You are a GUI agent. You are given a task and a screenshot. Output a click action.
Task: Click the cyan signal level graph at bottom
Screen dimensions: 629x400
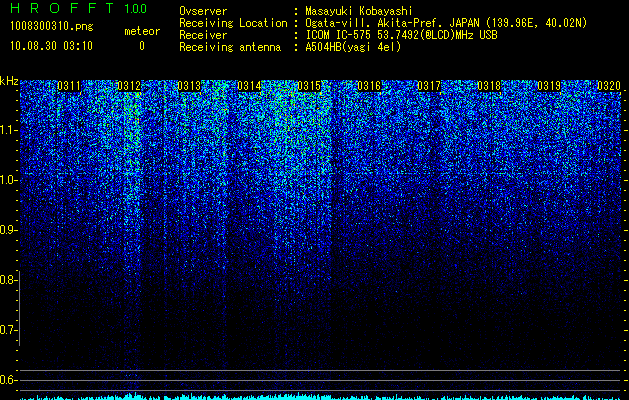320,396
